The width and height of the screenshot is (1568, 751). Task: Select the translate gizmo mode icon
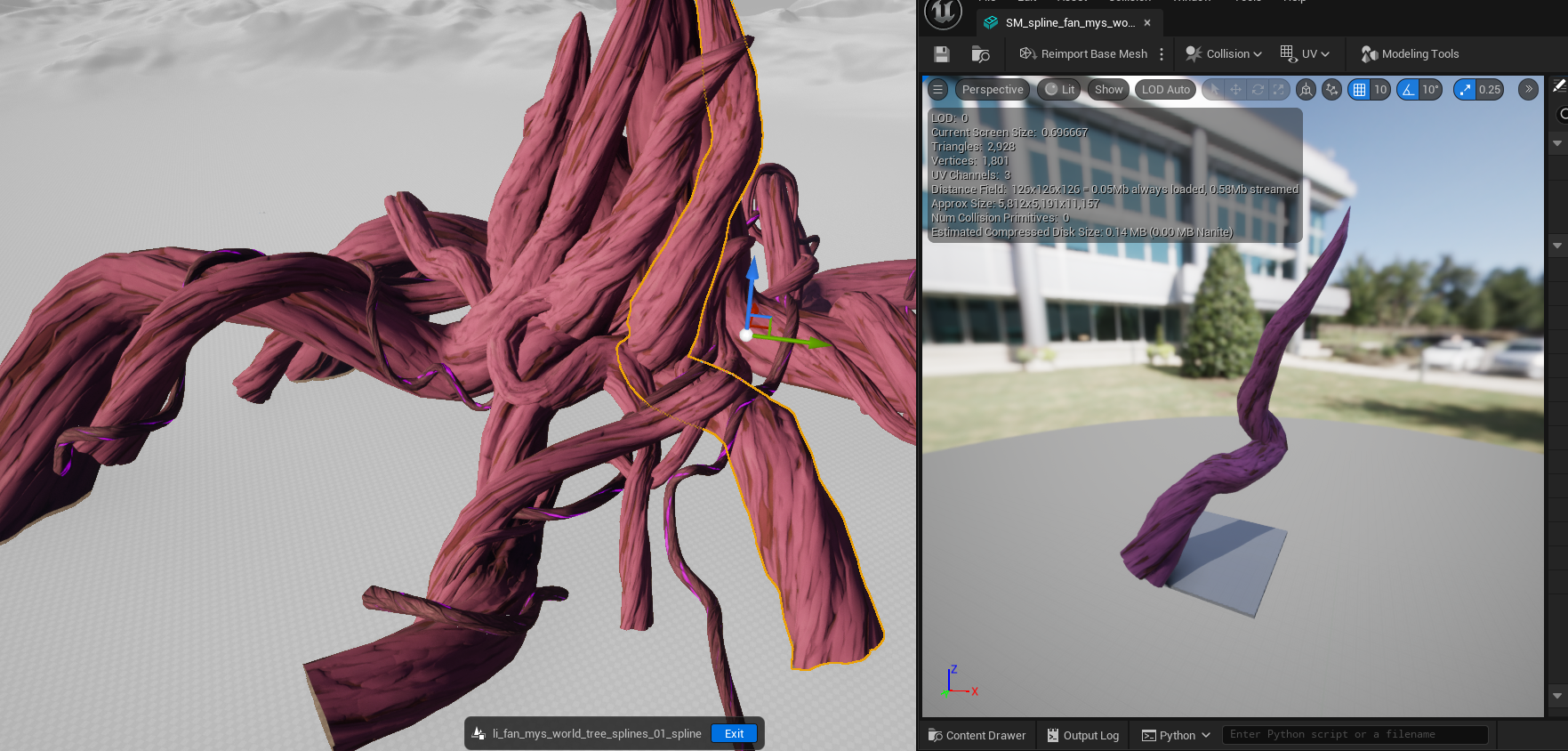tap(1235, 89)
